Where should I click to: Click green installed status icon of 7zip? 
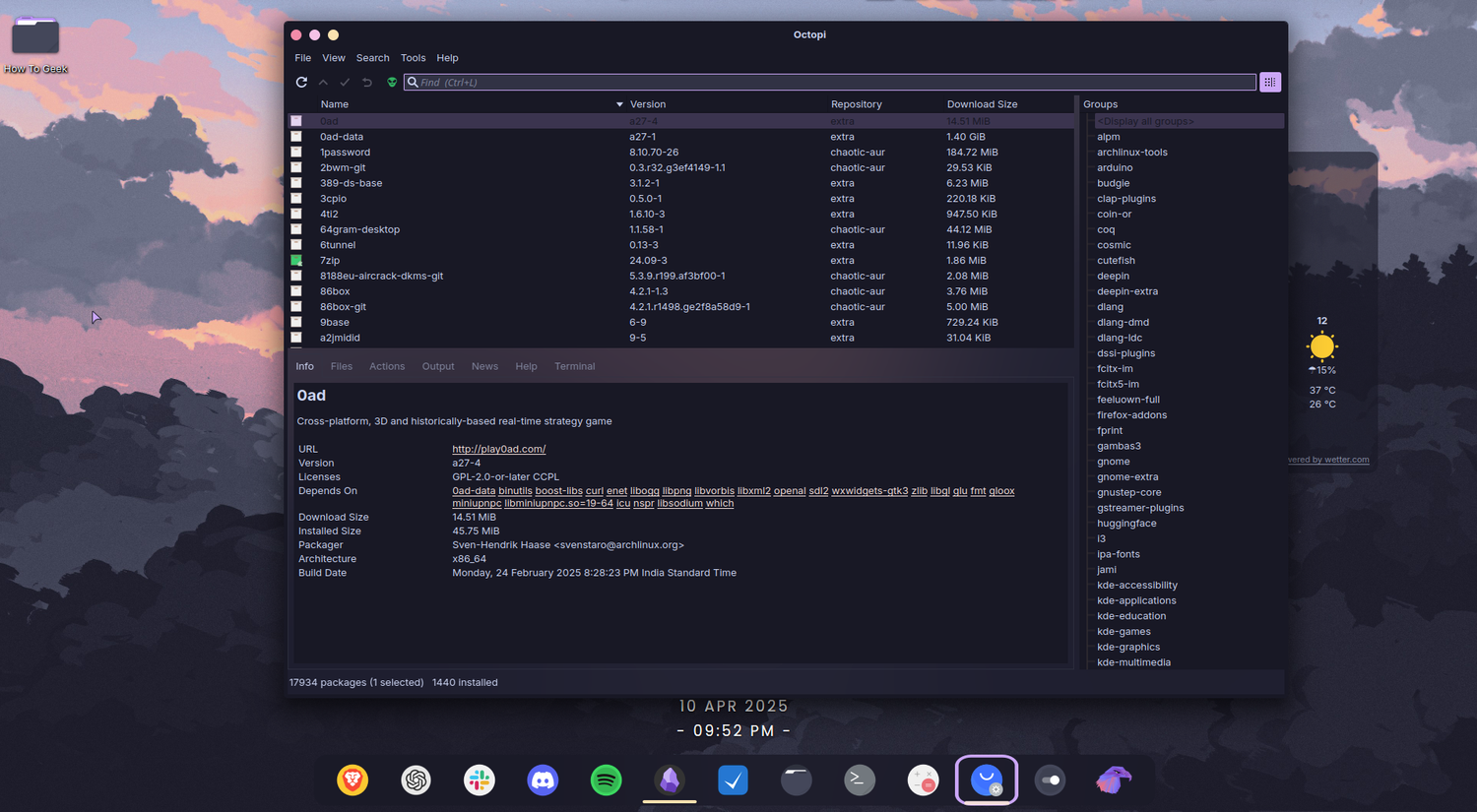point(295,261)
